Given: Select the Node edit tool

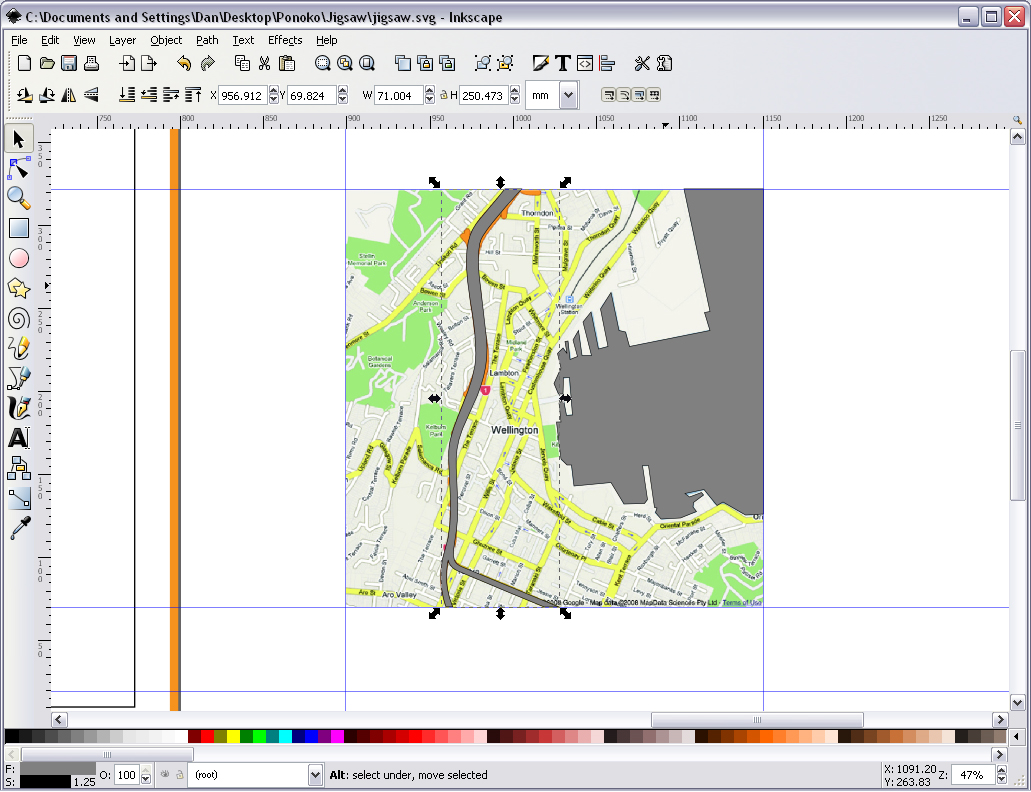Looking at the screenshot, I should pyautogui.click(x=18, y=169).
